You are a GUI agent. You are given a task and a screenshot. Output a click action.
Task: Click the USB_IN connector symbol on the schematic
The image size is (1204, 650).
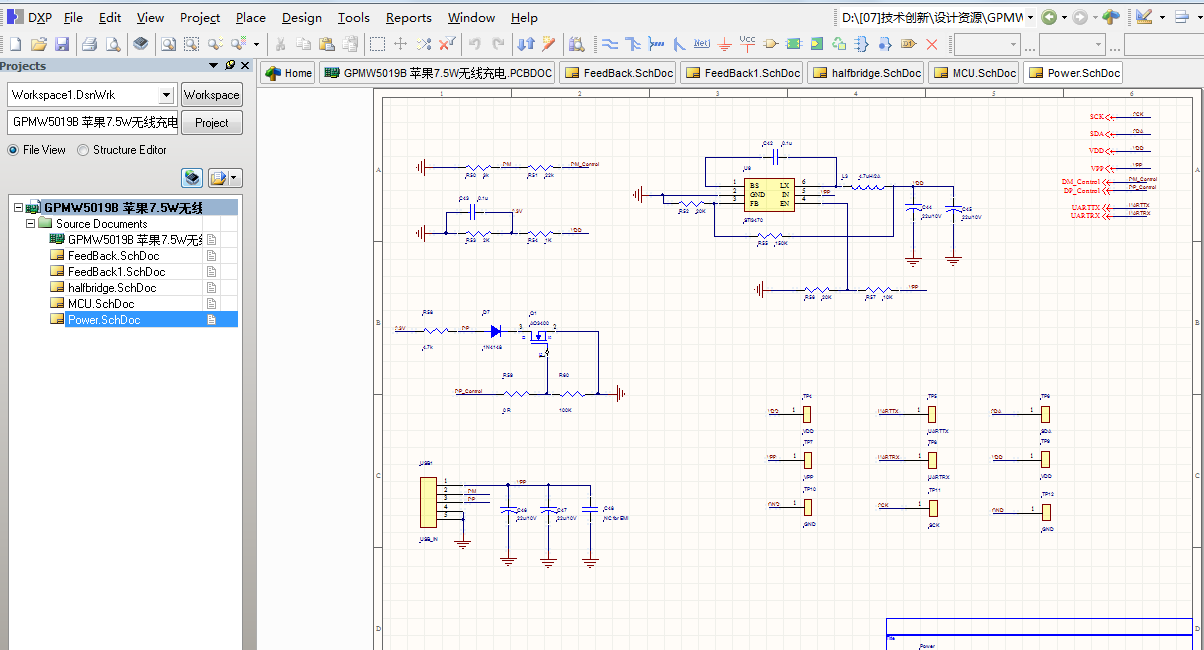tap(428, 503)
